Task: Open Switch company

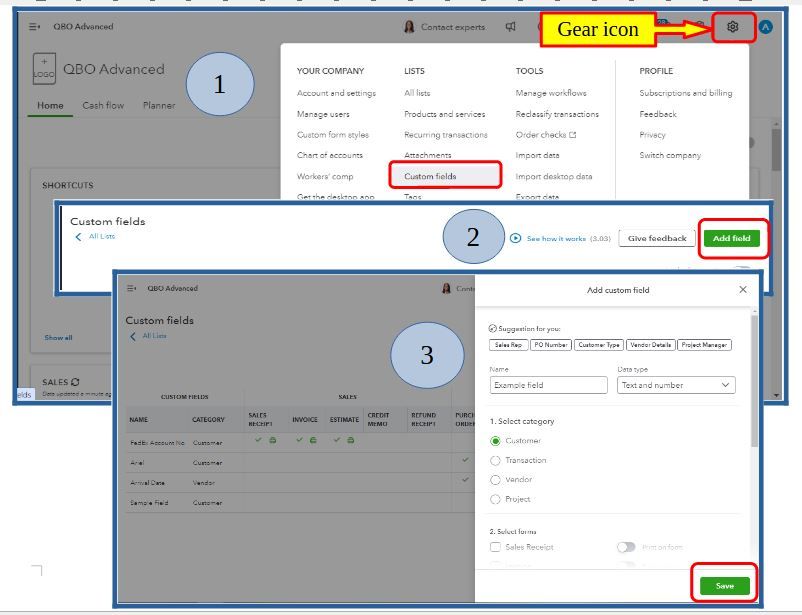Action: [x=670, y=155]
